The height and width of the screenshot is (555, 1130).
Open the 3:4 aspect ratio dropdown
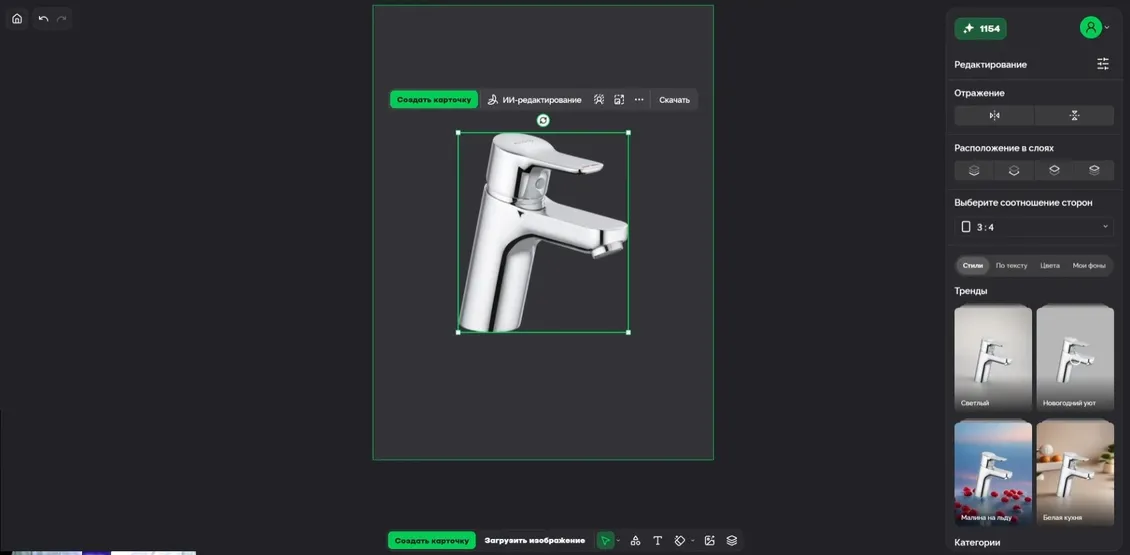1034,227
